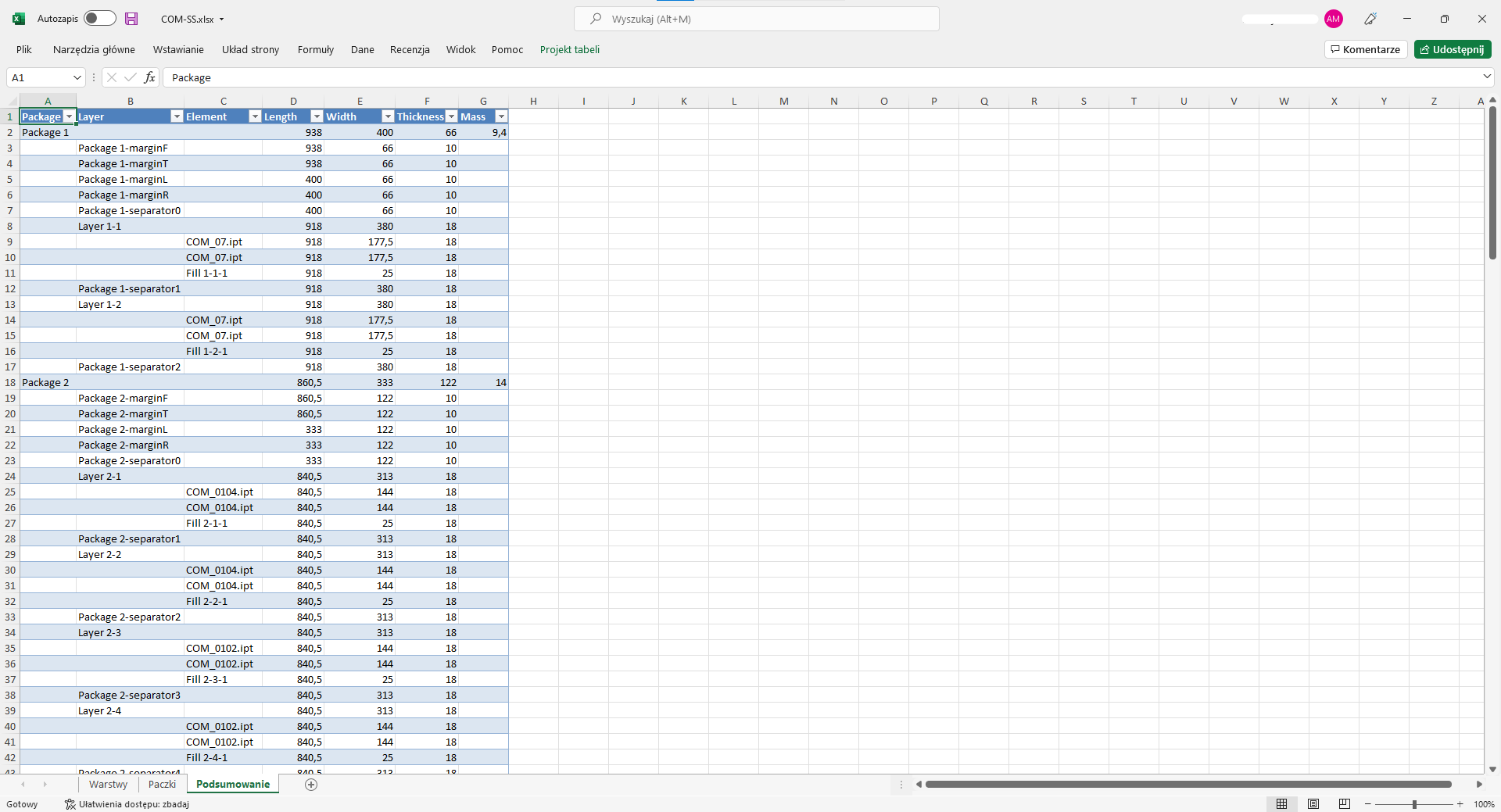Open the Thickness column filter dropdown

point(451,116)
